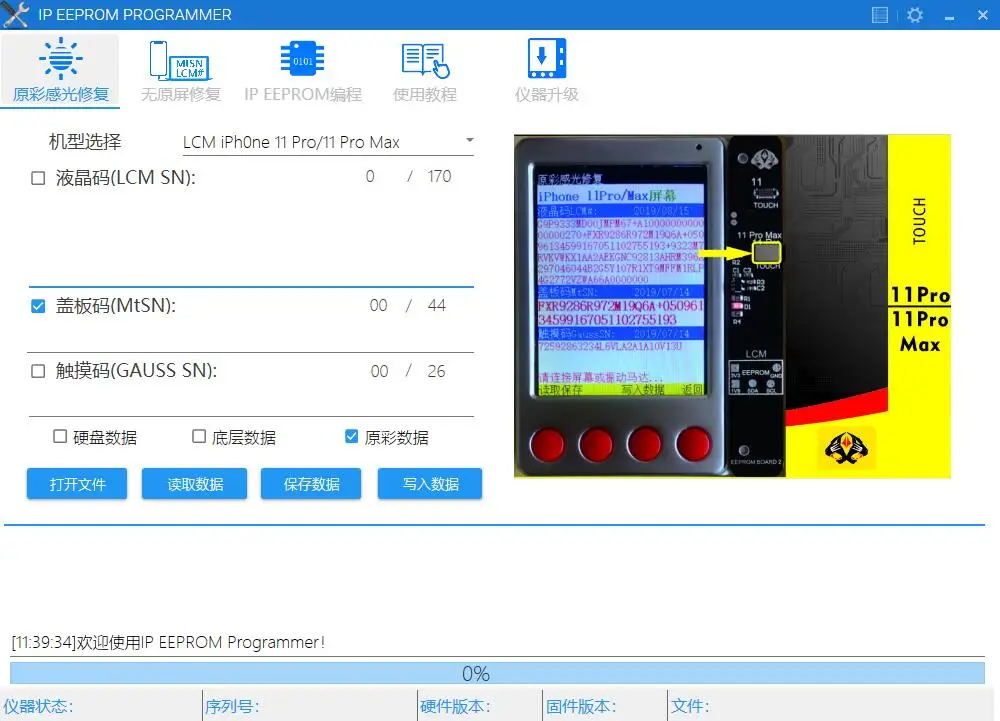Image resolution: width=1000 pixels, height=721 pixels.
Task: Click the IP EEPROM PROGRAMMER window title
Action: [x=135, y=15]
